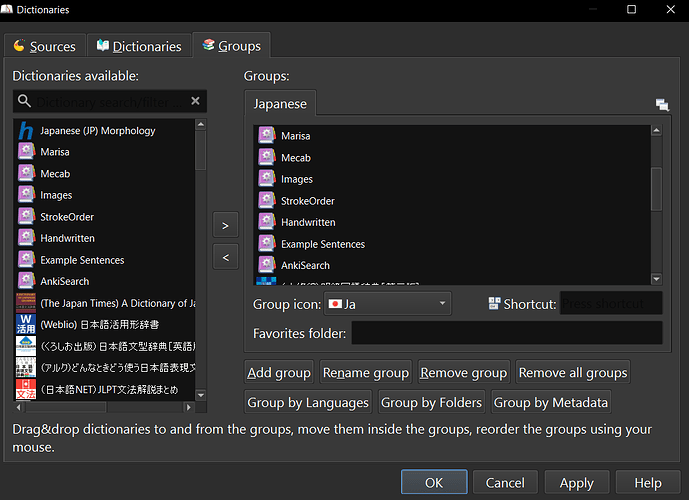This screenshot has width=689, height=500.
Task: Click the くろしお出版 dictionary icon
Action: click(26, 346)
